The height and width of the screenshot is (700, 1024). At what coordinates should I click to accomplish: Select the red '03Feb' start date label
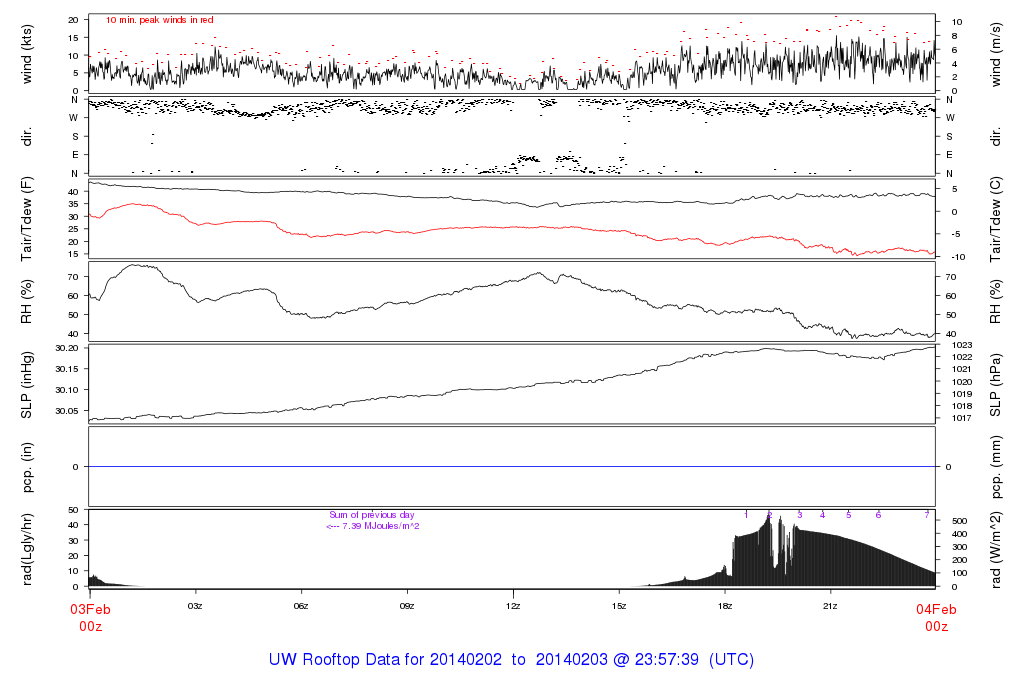(x=89, y=610)
